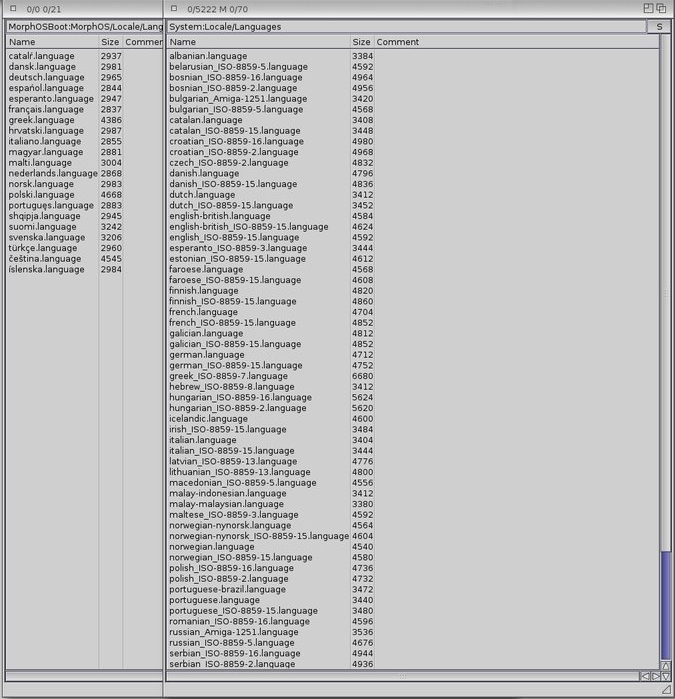
Task: Select danish.language file
Action: pos(204,173)
